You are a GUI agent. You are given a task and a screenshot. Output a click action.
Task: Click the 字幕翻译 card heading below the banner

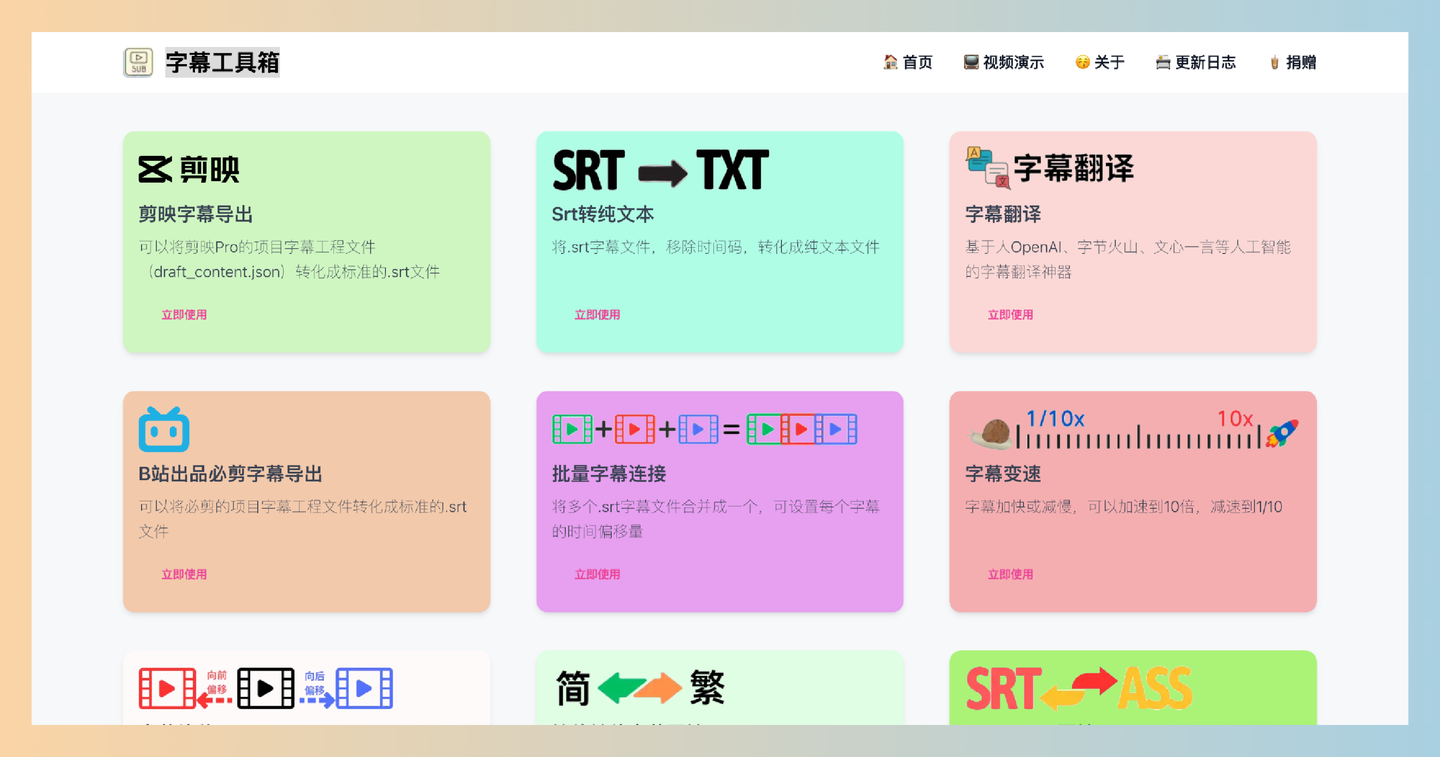pyautogui.click(x=1003, y=215)
